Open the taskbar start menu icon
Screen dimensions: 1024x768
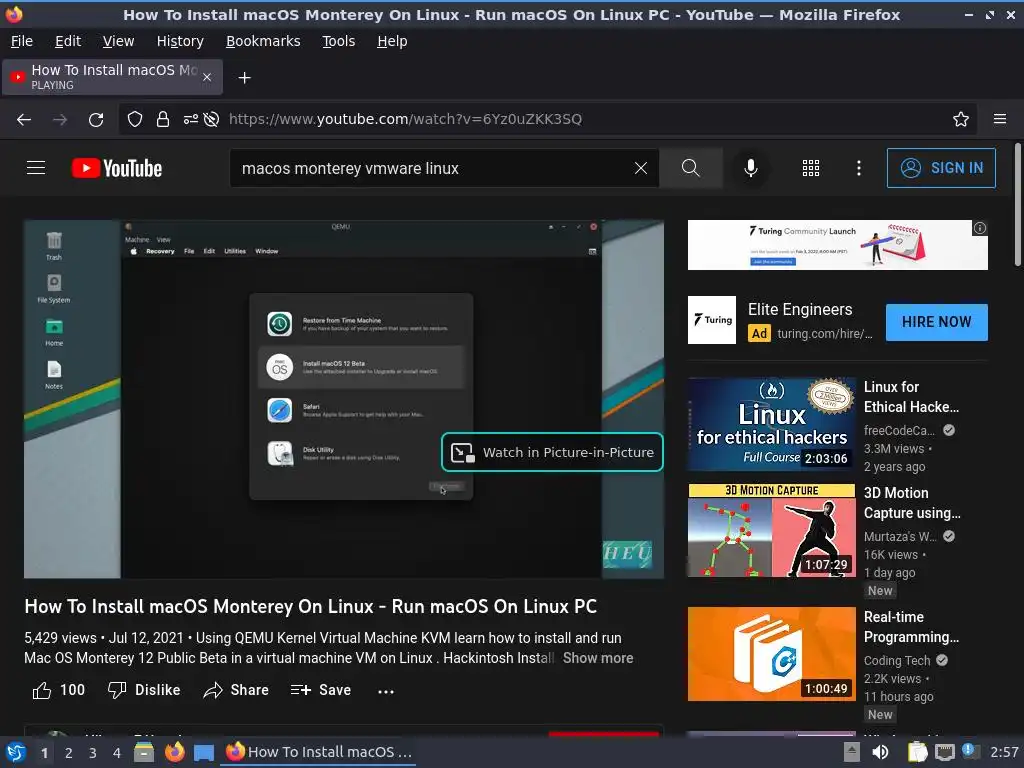16,752
